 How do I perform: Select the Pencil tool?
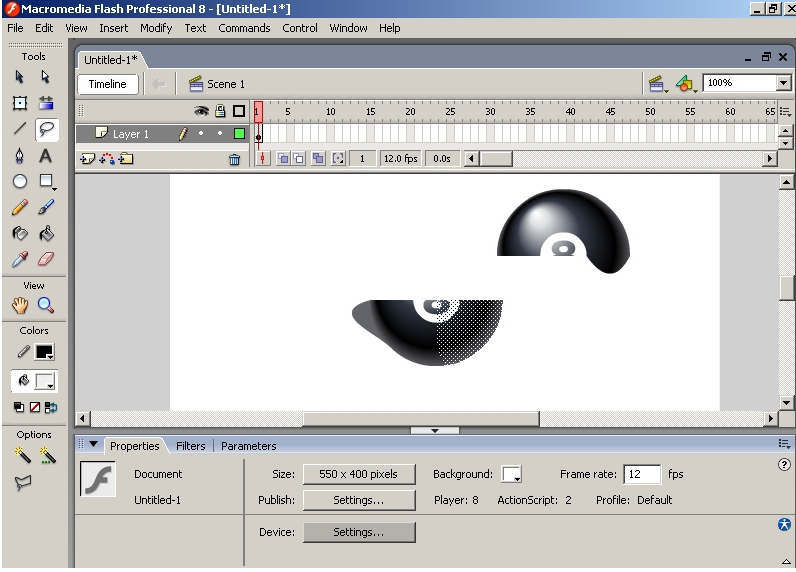click(19, 207)
